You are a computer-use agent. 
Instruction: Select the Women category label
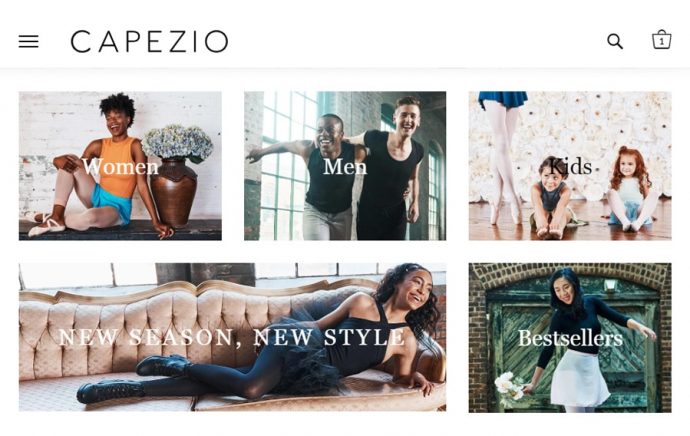120,166
